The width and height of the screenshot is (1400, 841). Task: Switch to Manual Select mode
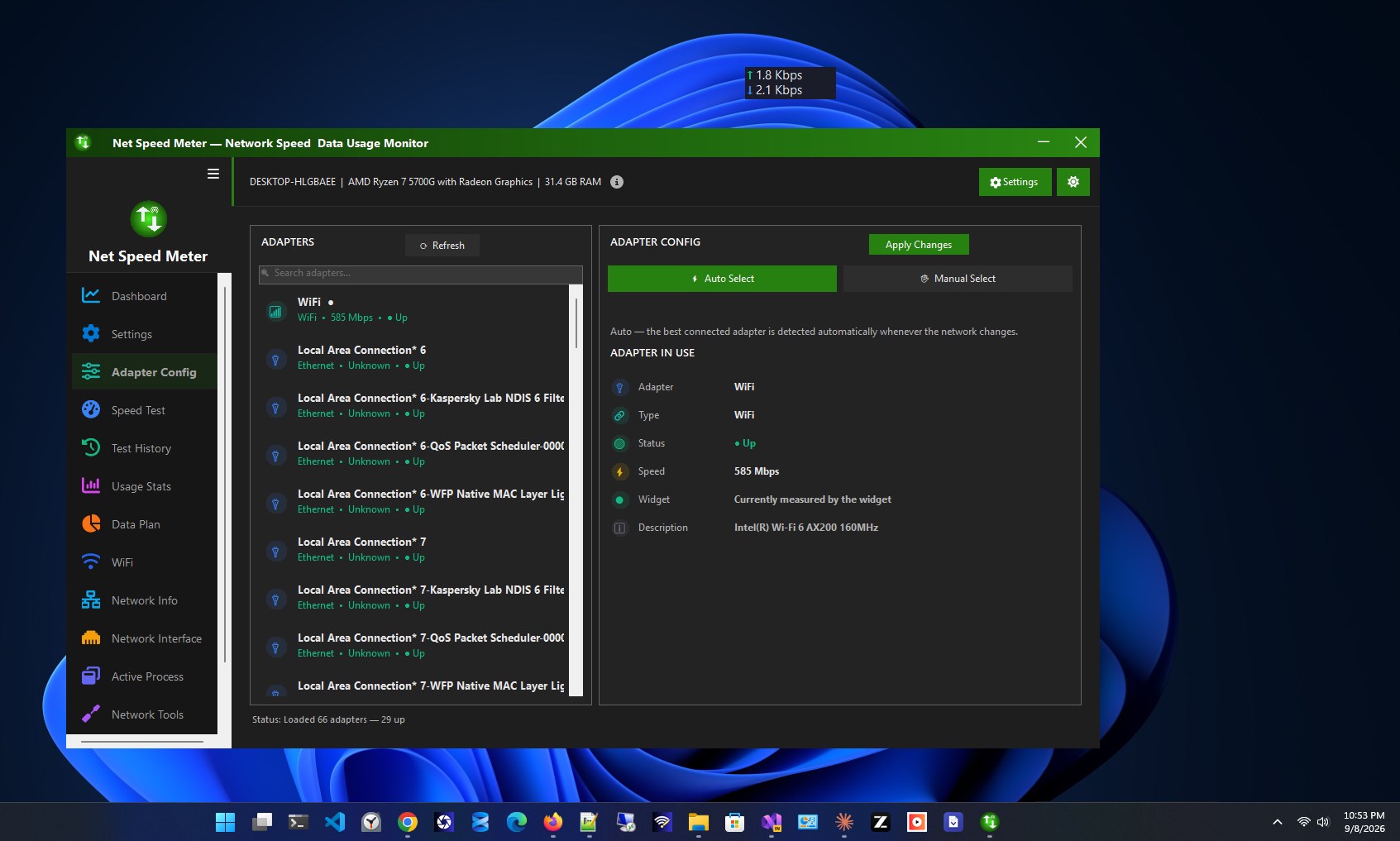point(958,279)
